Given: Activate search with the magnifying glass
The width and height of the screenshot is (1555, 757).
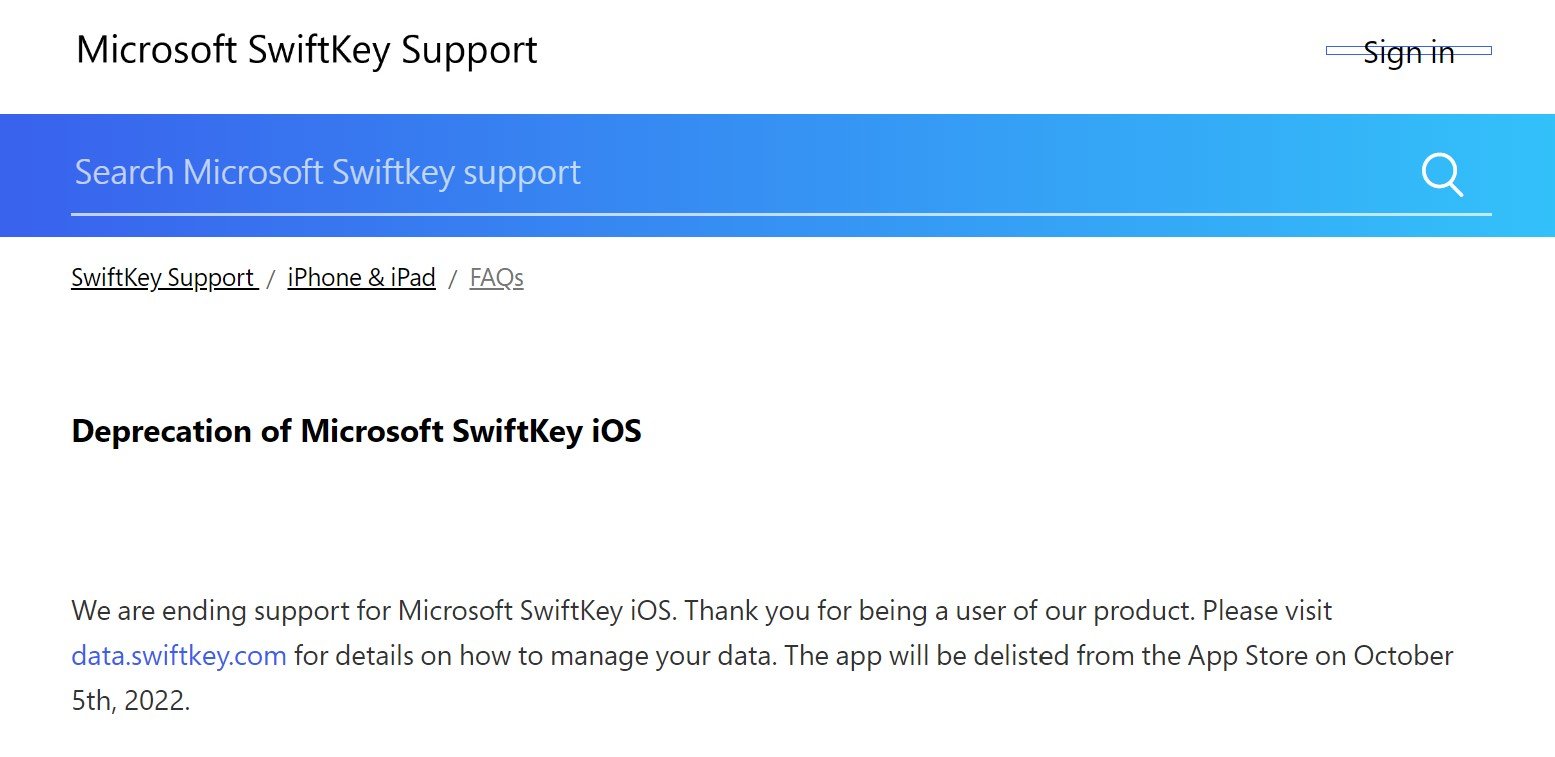Looking at the screenshot, I should point(1442,176).
